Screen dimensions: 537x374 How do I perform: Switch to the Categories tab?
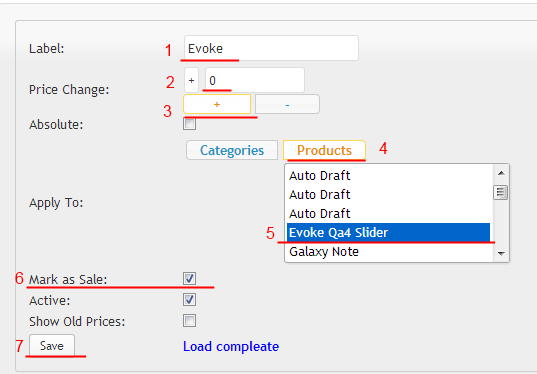tap(232, 150)
